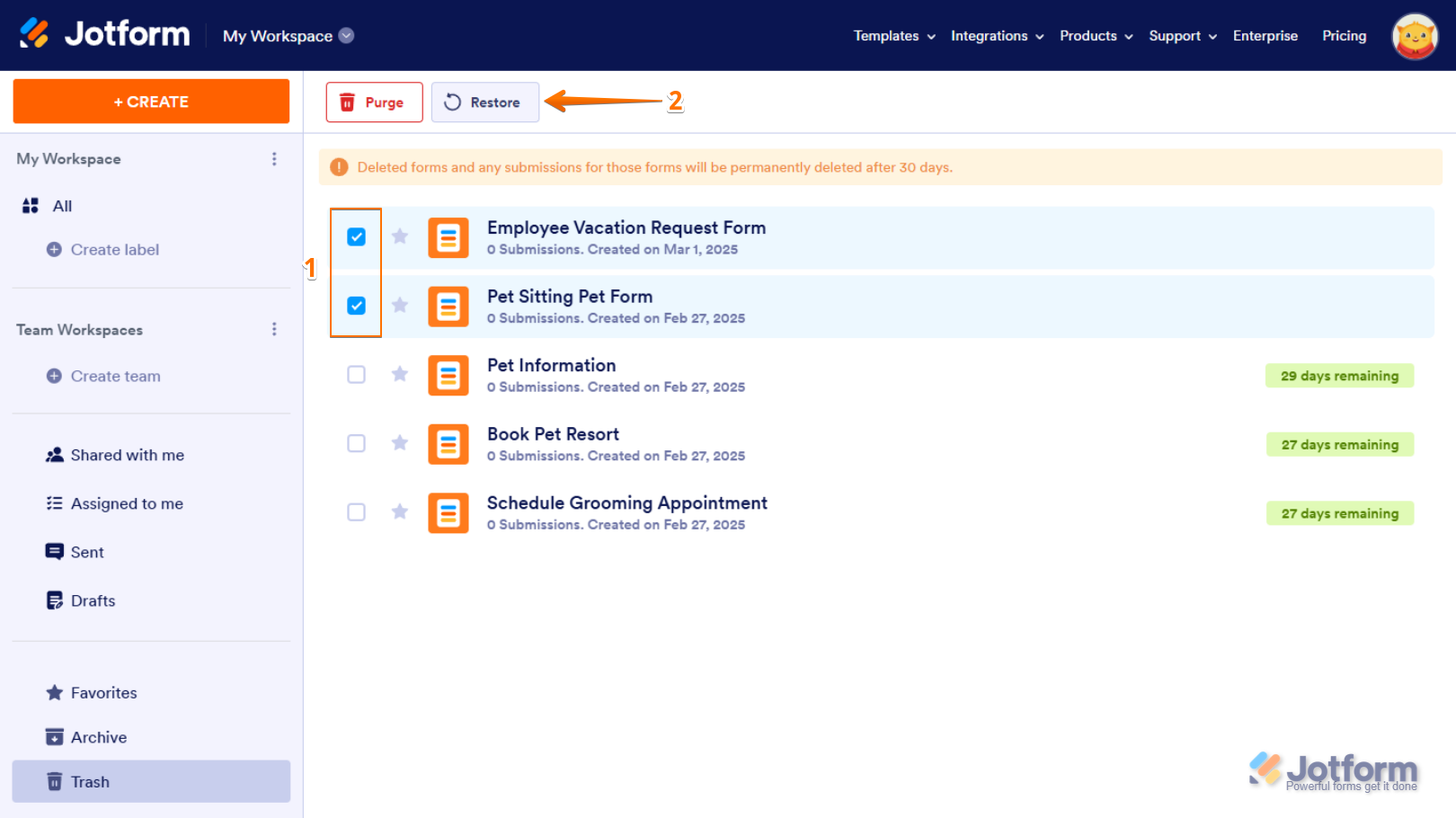1456x818 pixels.
Task: Open the Pet Information form title
Action: [x=551, y=365]
